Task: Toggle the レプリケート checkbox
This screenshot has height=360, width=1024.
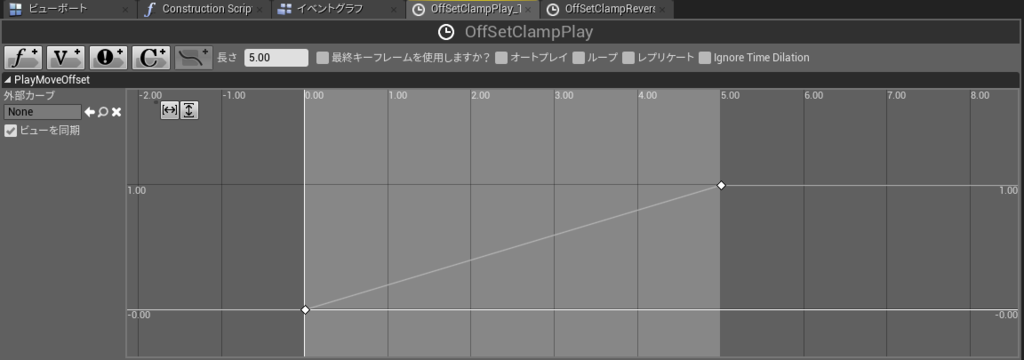Action: 628,57
